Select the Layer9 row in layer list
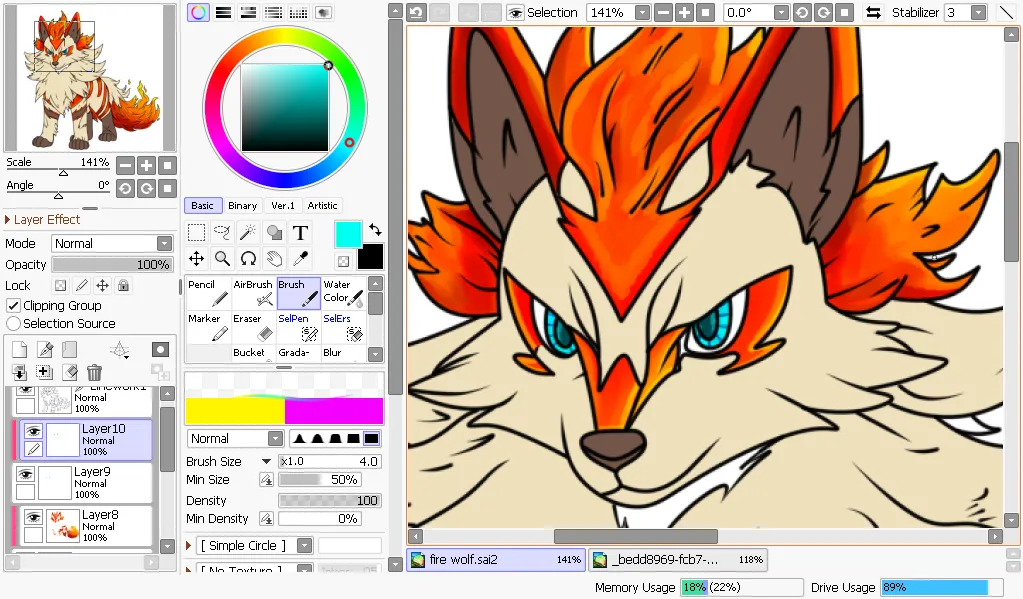Viewport: 1023px width, 599px height. (83, 483)
